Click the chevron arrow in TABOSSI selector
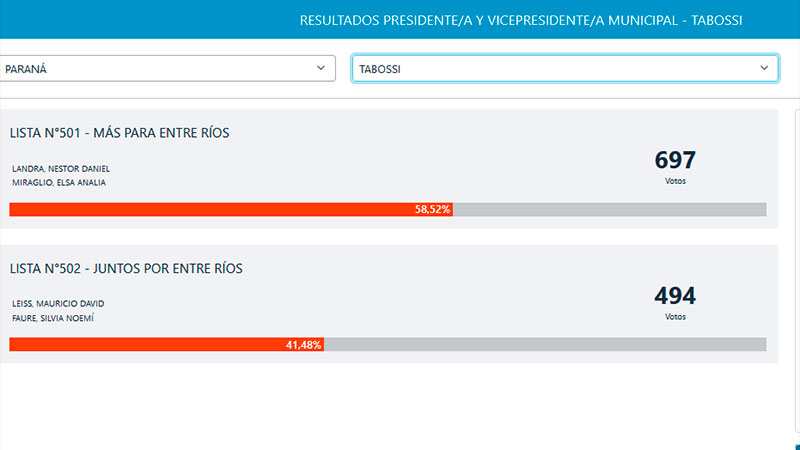Screen dimensions: 800x450 [765, 68]
